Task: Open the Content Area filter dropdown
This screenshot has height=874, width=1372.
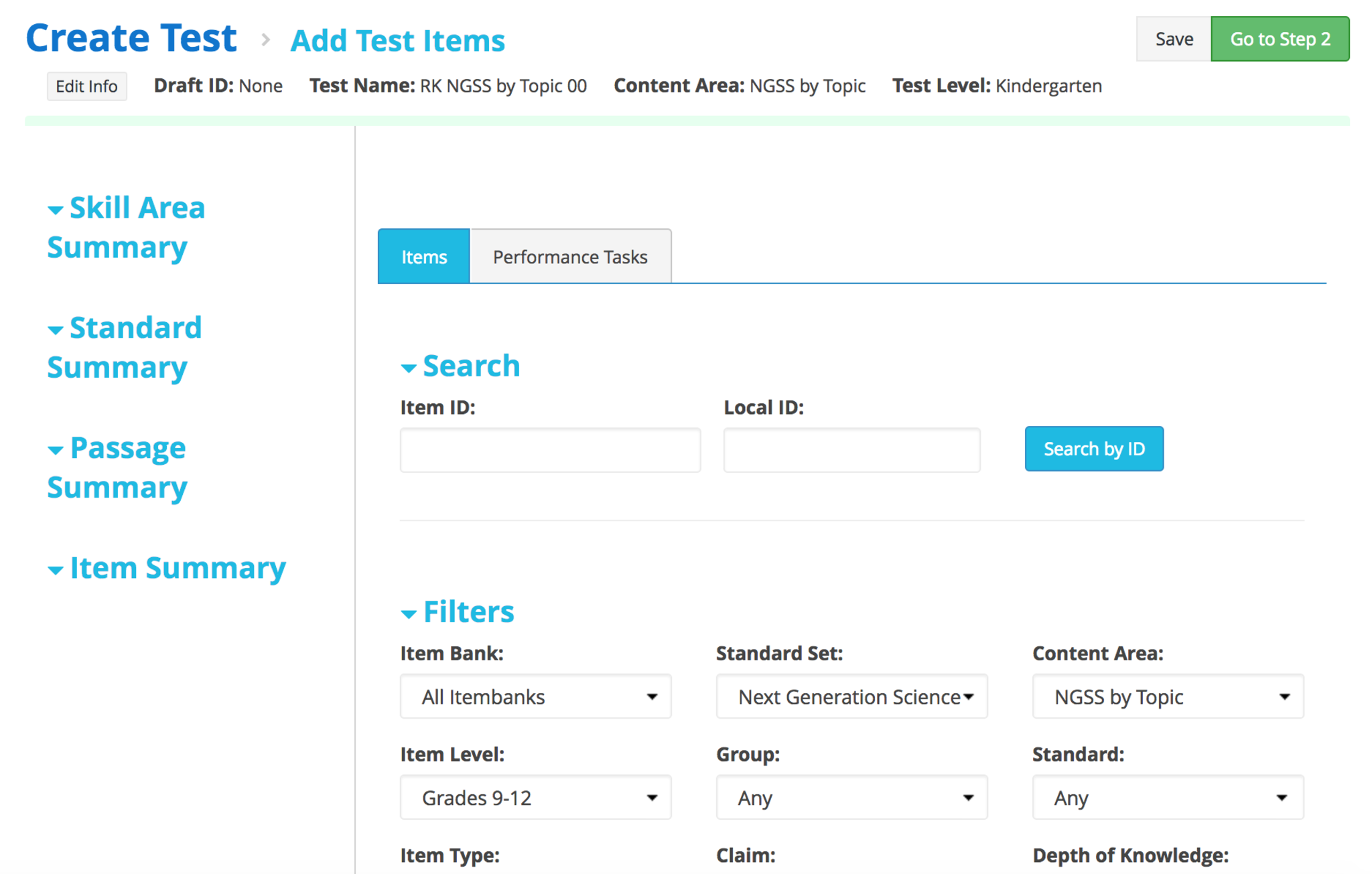Action: pos(1168,697)
